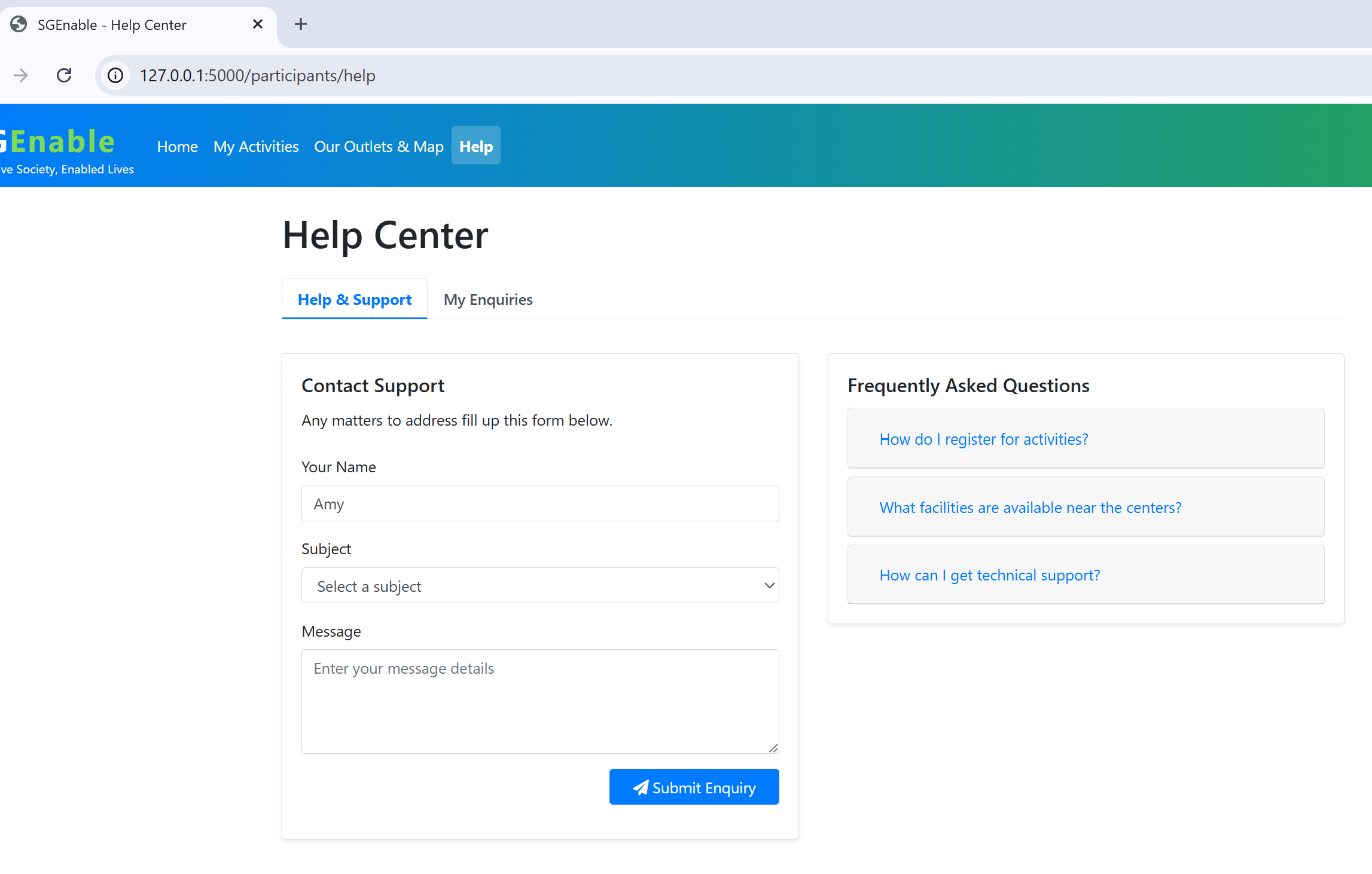Image resolution: width=1372 pixels, height=874 pixels.
Task: Close the SGEnable Help Center tab
Action: [258, 25]
